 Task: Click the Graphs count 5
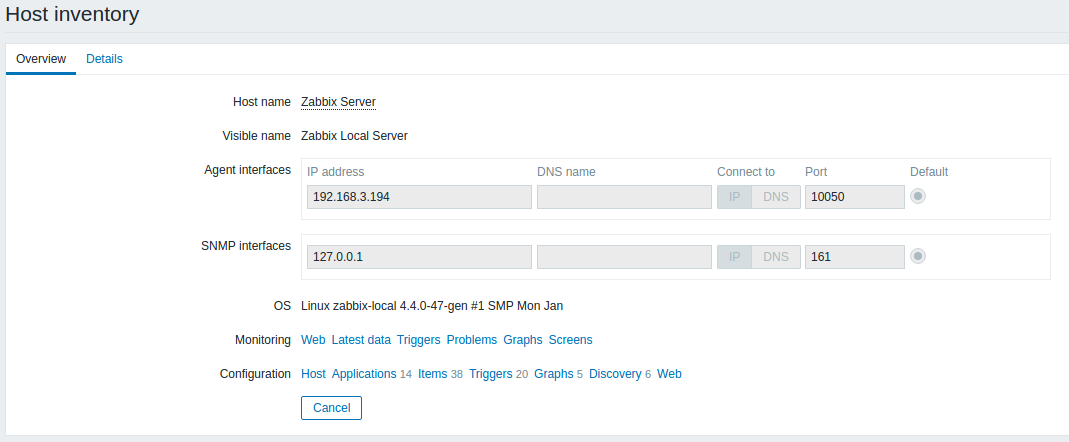[579, 374]
